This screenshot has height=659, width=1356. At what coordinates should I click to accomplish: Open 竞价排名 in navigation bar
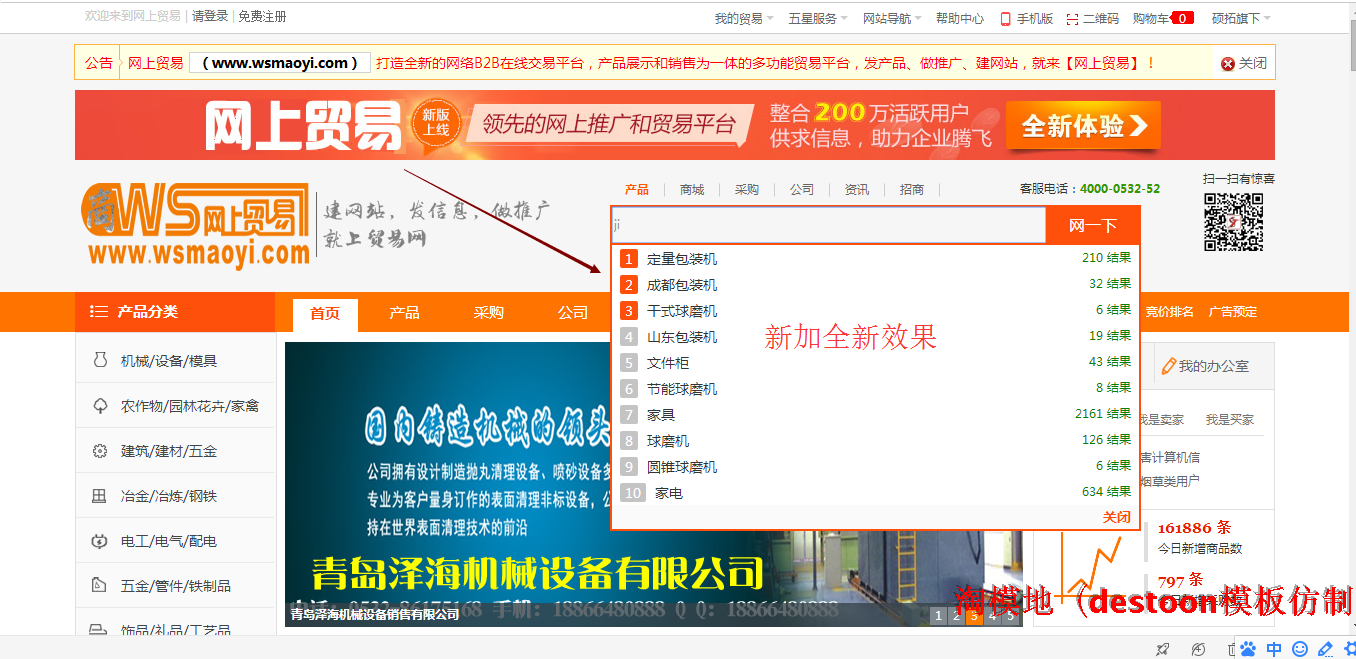(x=1169, y=312)
